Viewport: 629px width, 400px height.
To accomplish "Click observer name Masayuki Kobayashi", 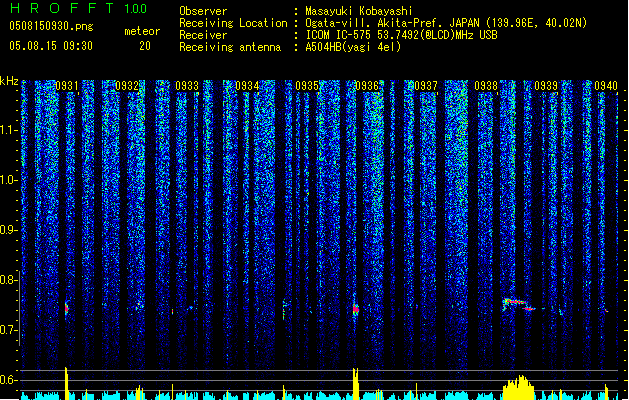I will tap(358, 11).
